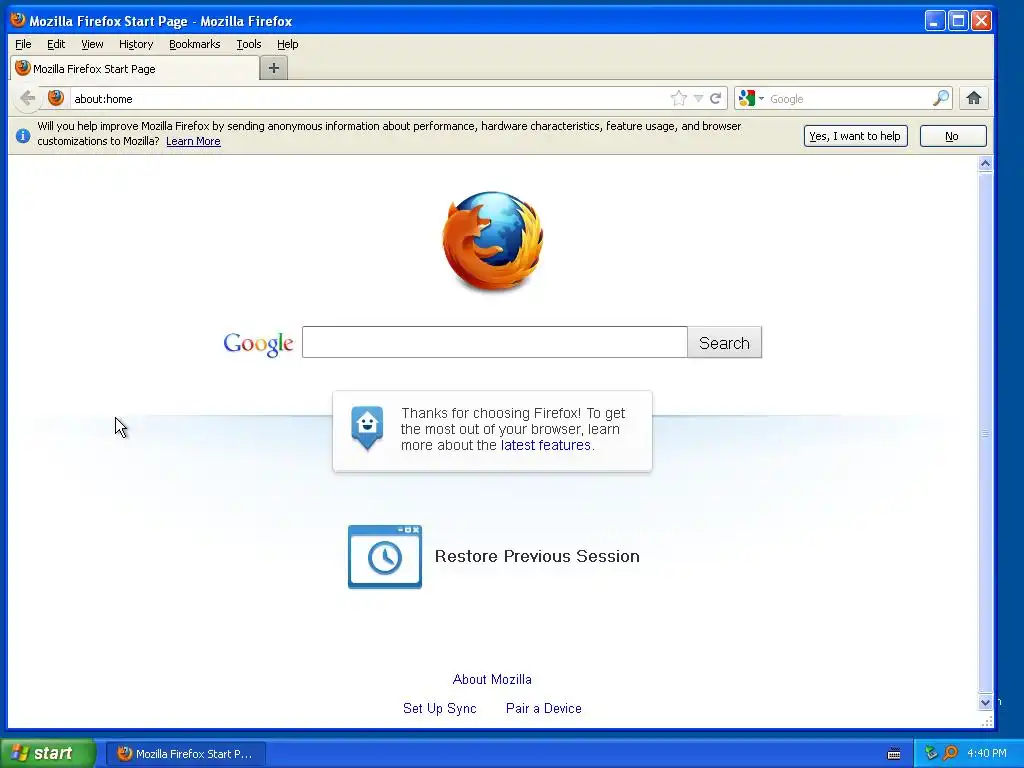This screenshot has height=768, width=1024.
Task: Click the Google toolbar search field
Action: (x=849, y=99)
